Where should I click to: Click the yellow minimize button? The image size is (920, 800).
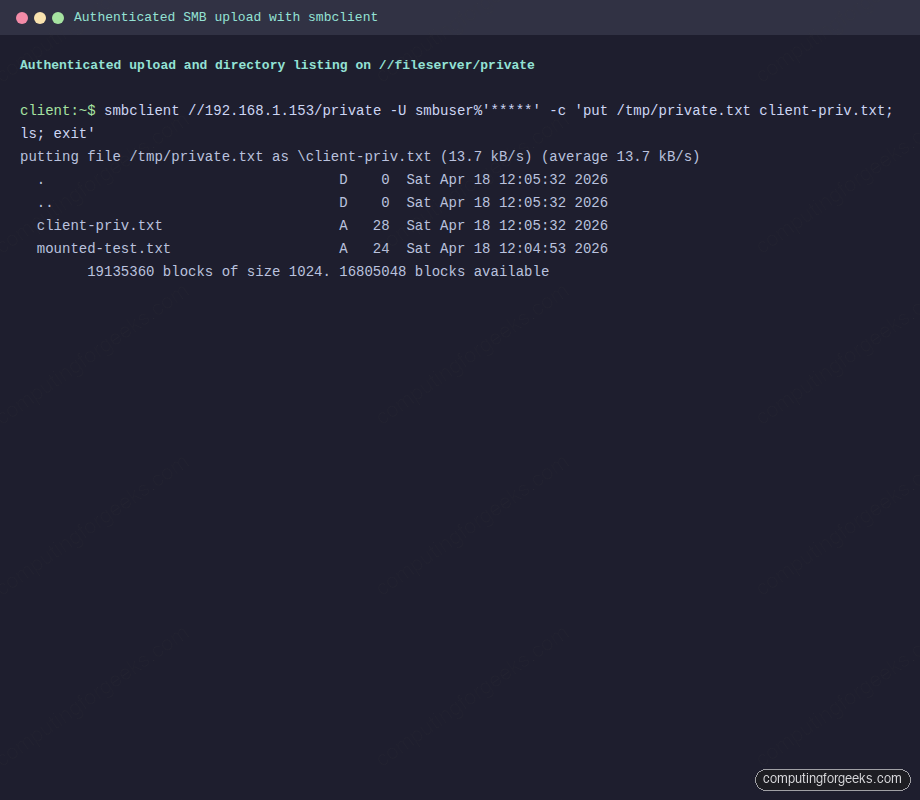[x=39, y=17]
